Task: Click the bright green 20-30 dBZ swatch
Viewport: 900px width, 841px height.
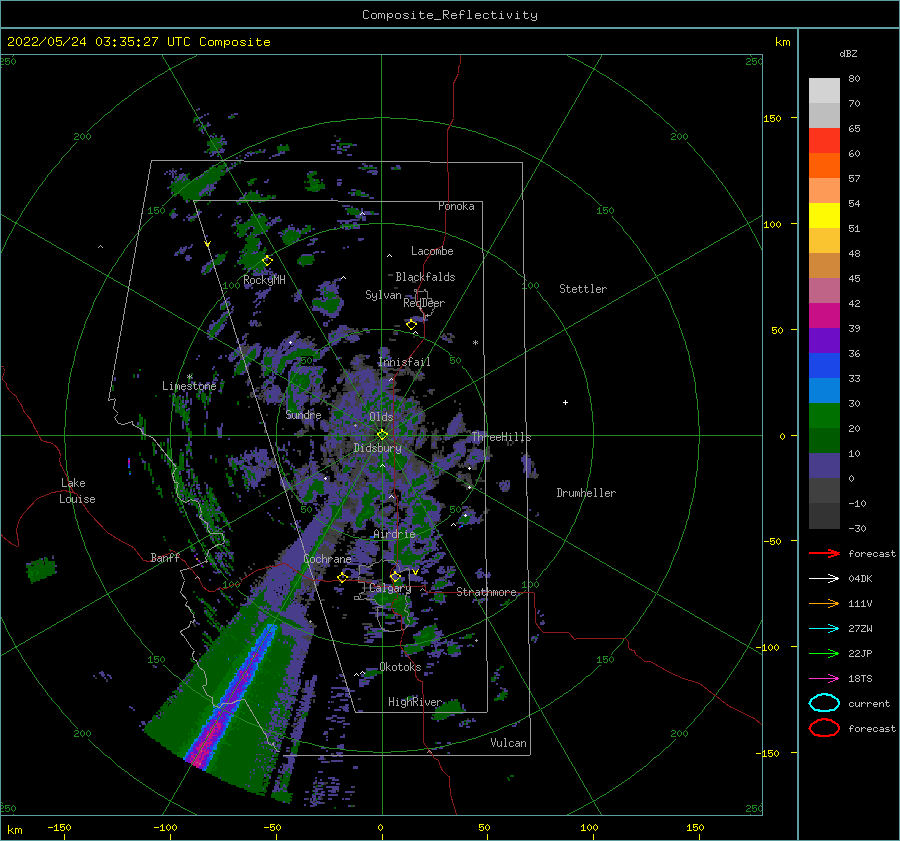Action: point(824,416)
